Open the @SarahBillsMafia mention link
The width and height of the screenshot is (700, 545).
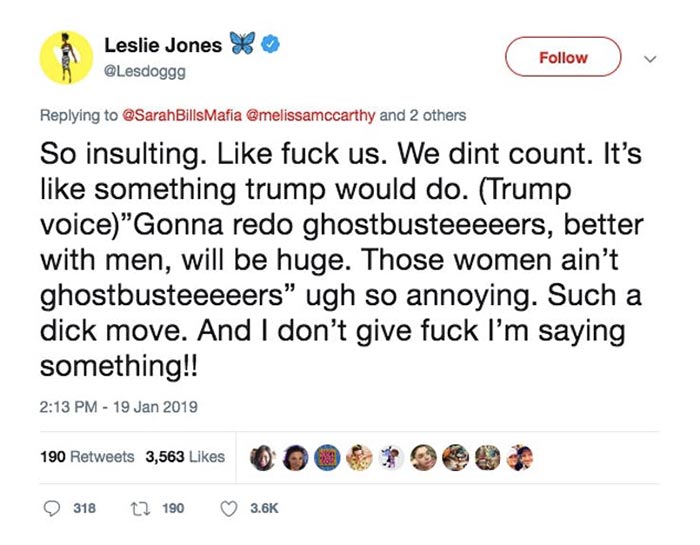[175, 115]
